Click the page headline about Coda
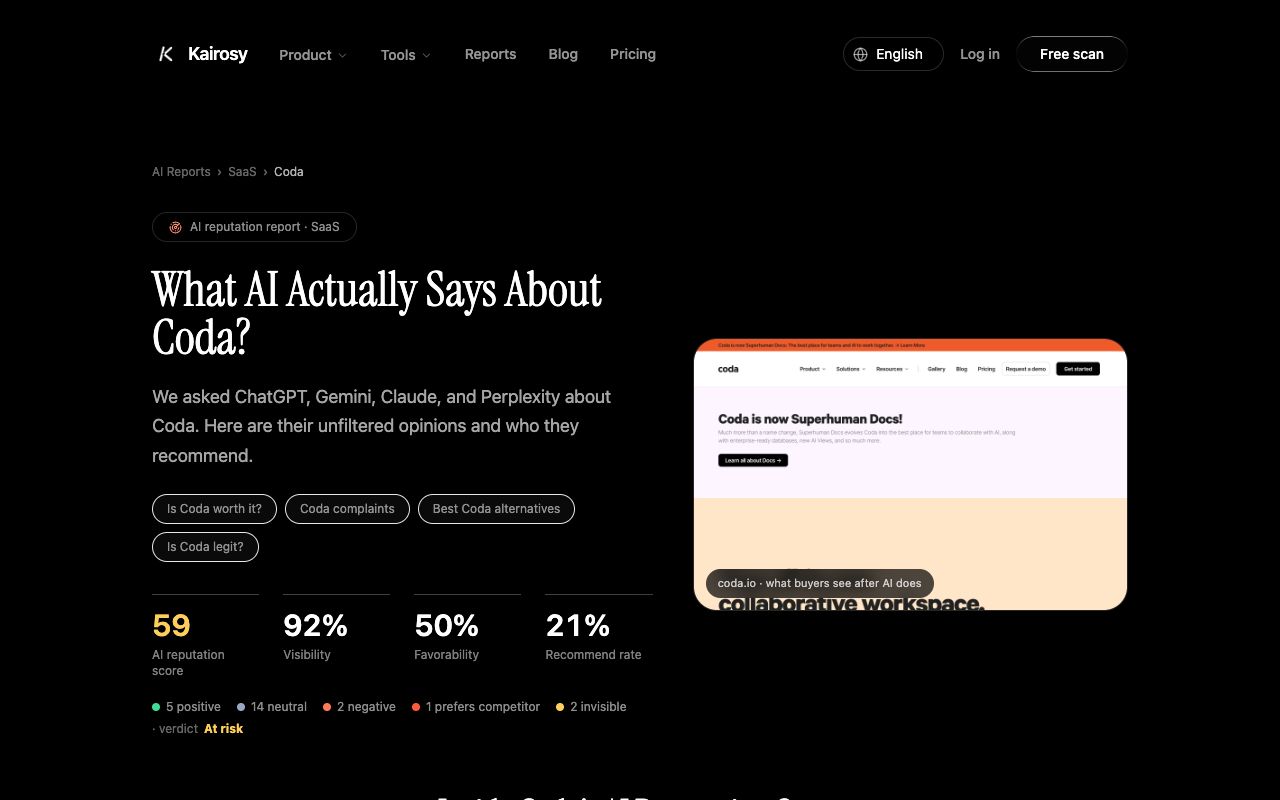This screenshot has width=1280, height=800. click(x=377, y=314)
